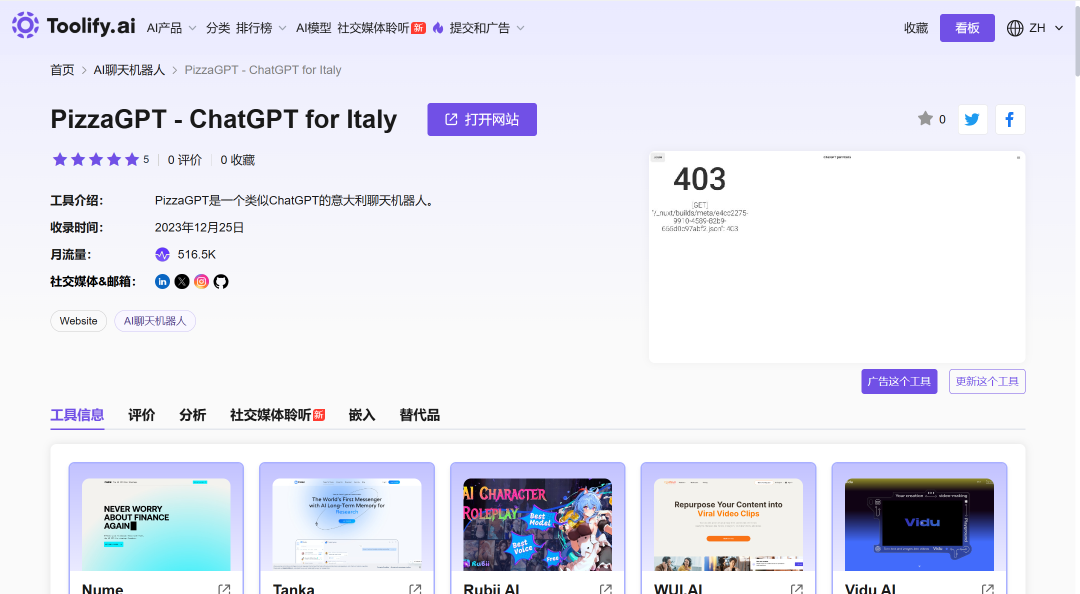Image resolution: width=1080 pixels, height=594 pixels.
Task: Open Tanka card external link icon
Action: [x=415, y=589]
